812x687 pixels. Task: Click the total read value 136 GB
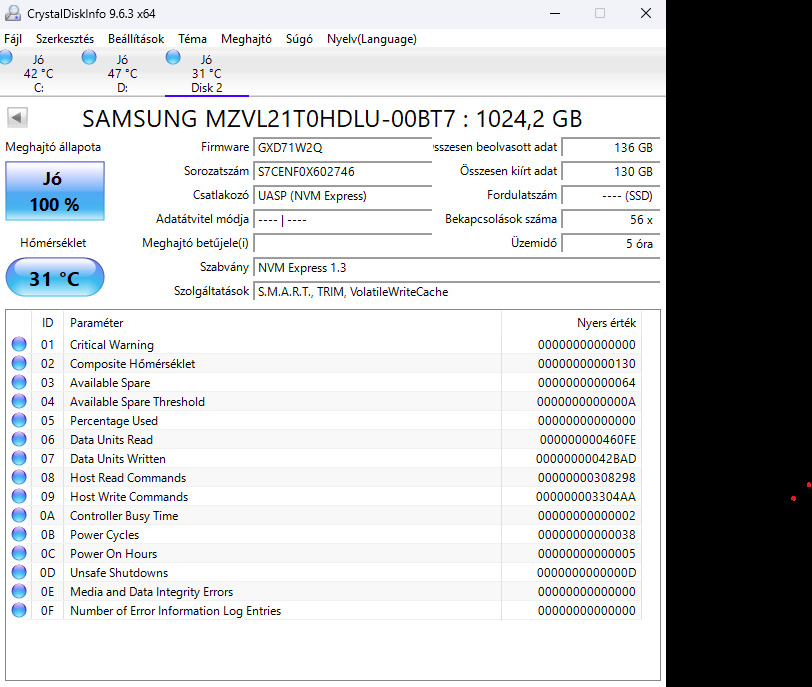611,148
